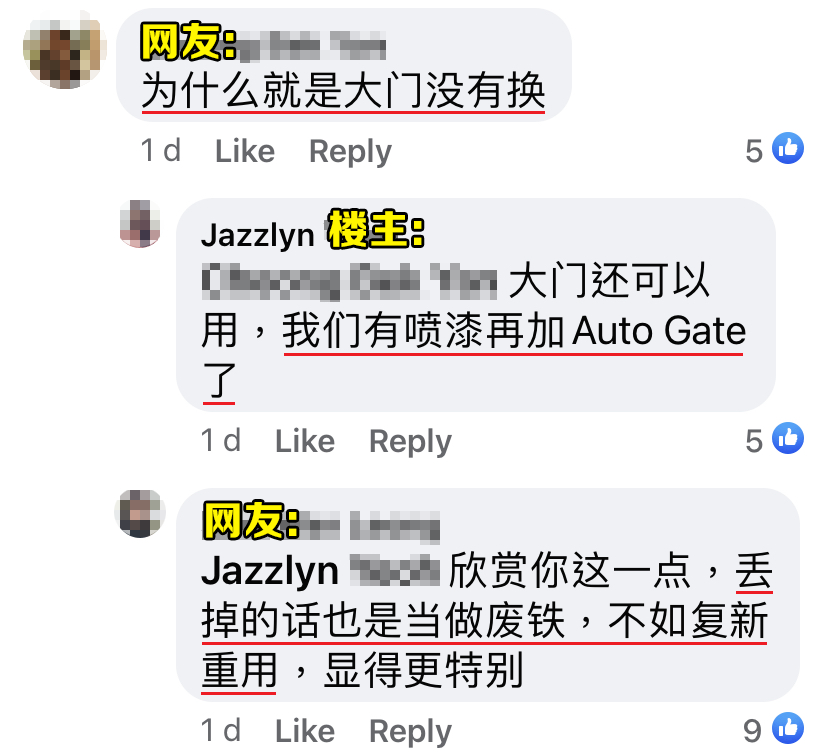This screenshot has width=828, height=753.
Task: Click the bold Jazzlyn mention in the last comment
Action: click(x=270, y=571)
